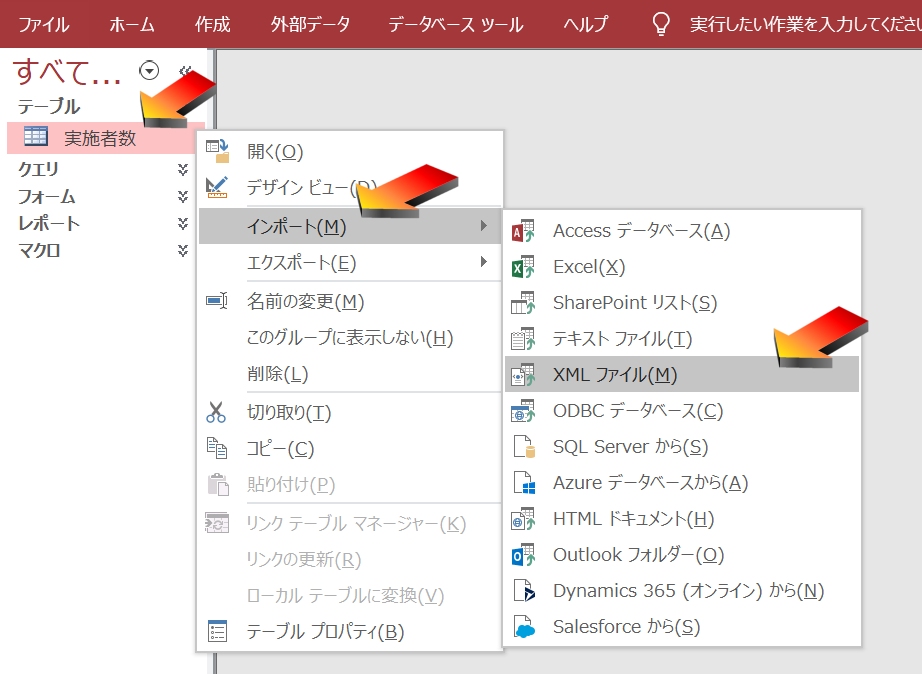Expand the レポート group chevrons

[183, 223]
